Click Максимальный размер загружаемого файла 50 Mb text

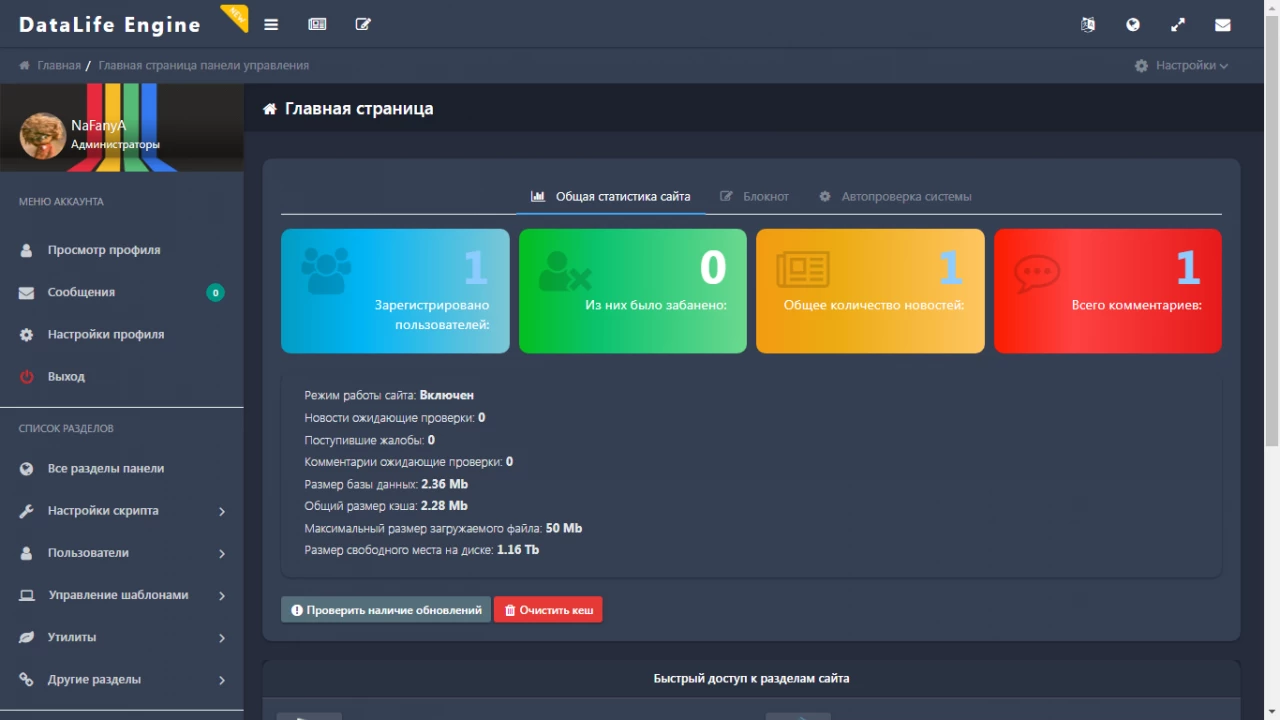pyautogui.click(x=443, y=528)
